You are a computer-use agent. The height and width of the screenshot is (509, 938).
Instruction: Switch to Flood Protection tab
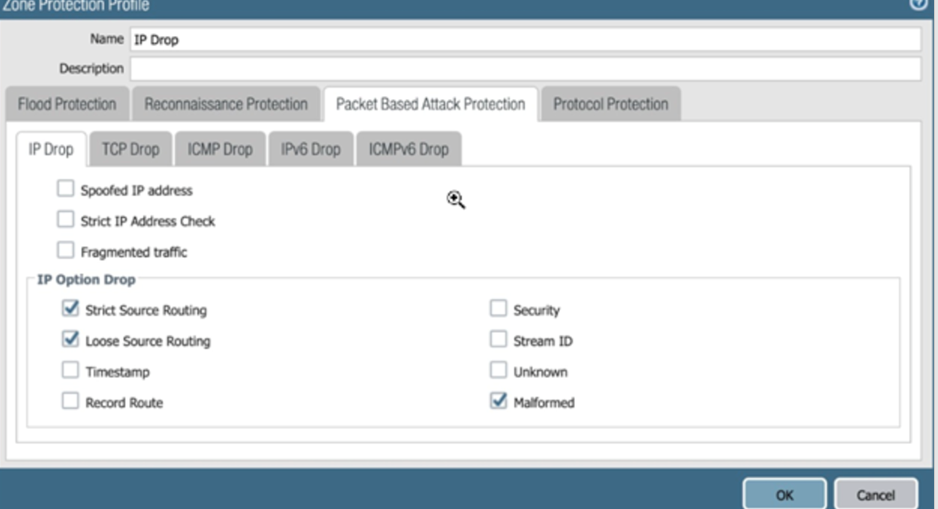point(67,104)
